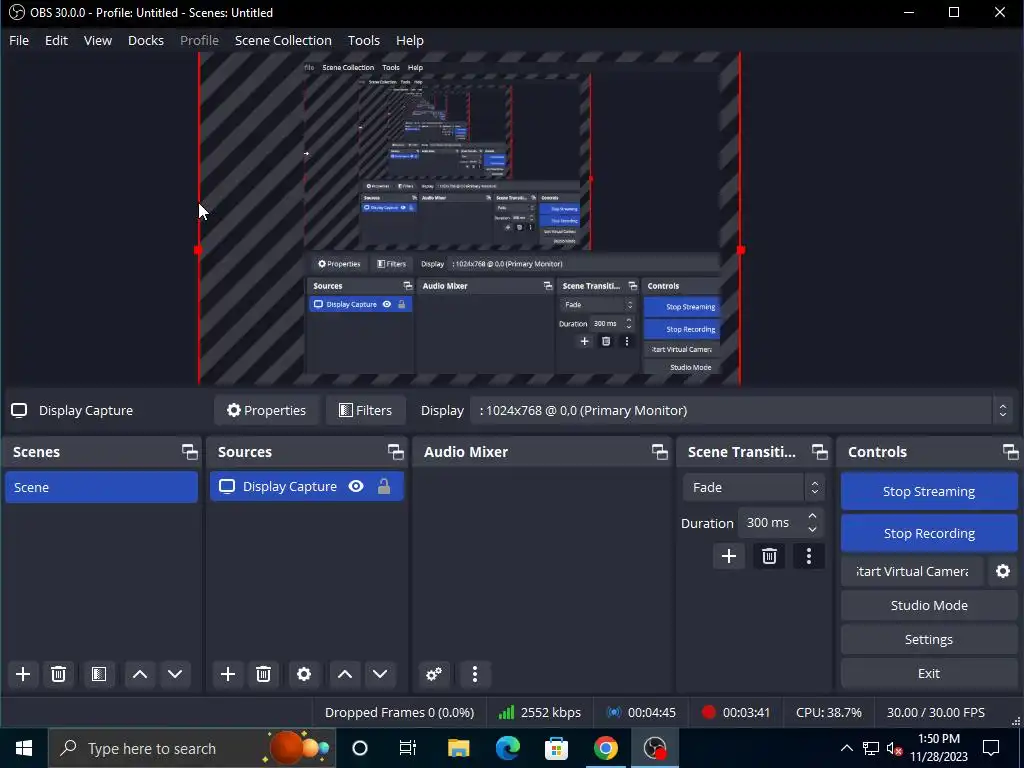Move scene up arrow in Scenes dock
This screenshot has width=1024, height=768.
pos(140,674)
